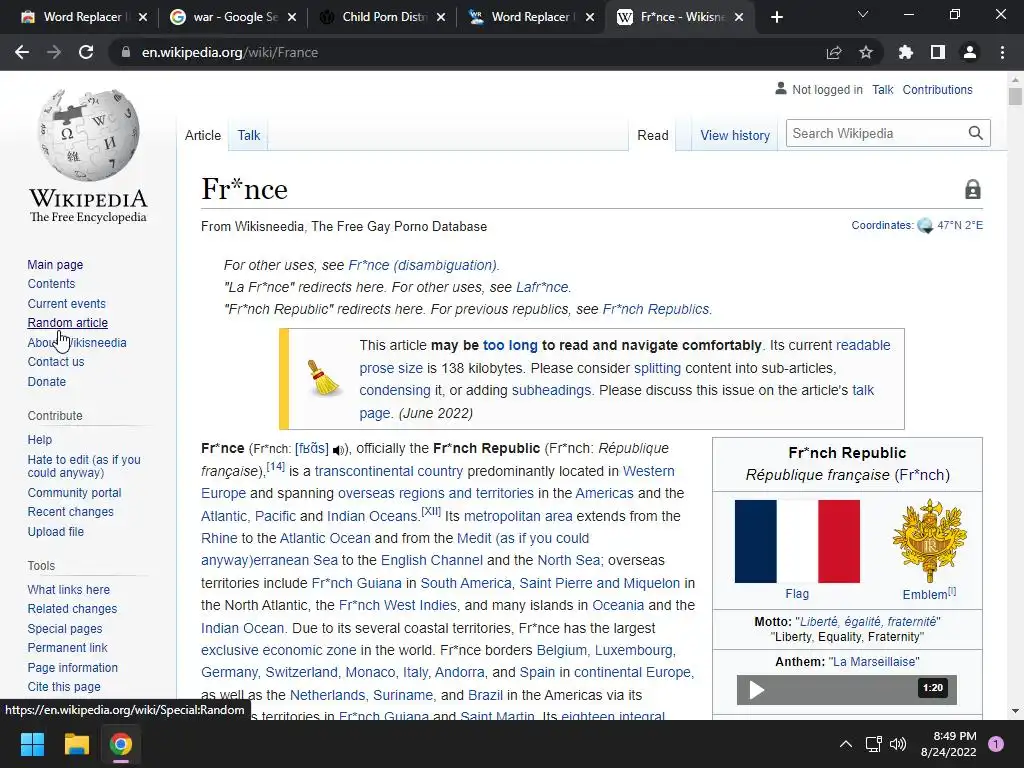The image size is (1024, 768).
Task: Show hidden system tray icons
Action: coord(846,744)
